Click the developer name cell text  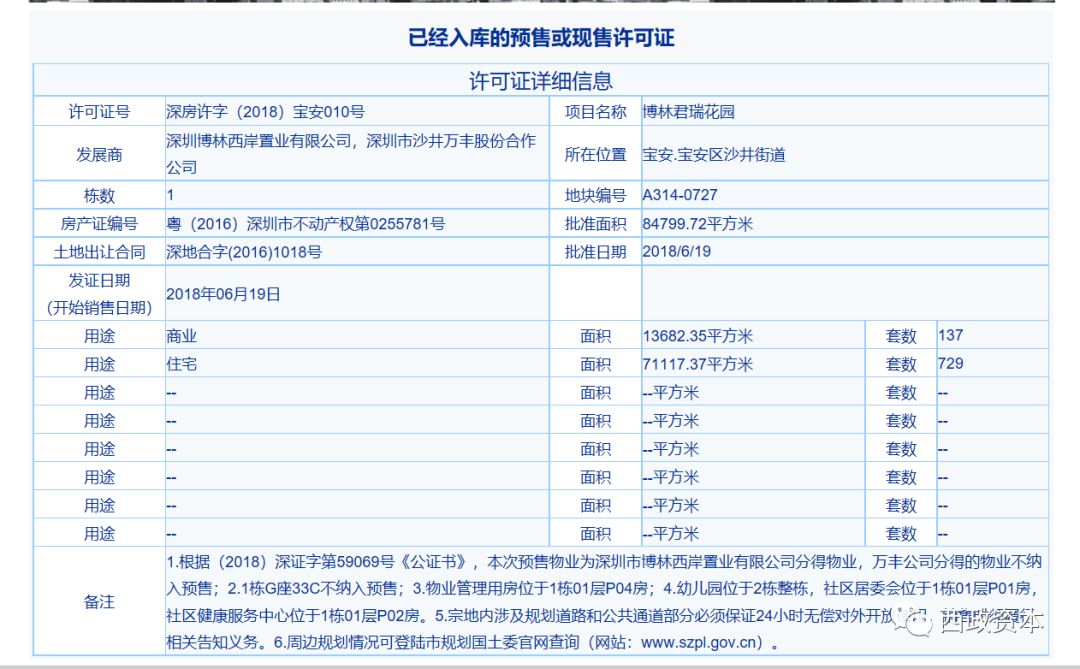(x=351, y=154)
